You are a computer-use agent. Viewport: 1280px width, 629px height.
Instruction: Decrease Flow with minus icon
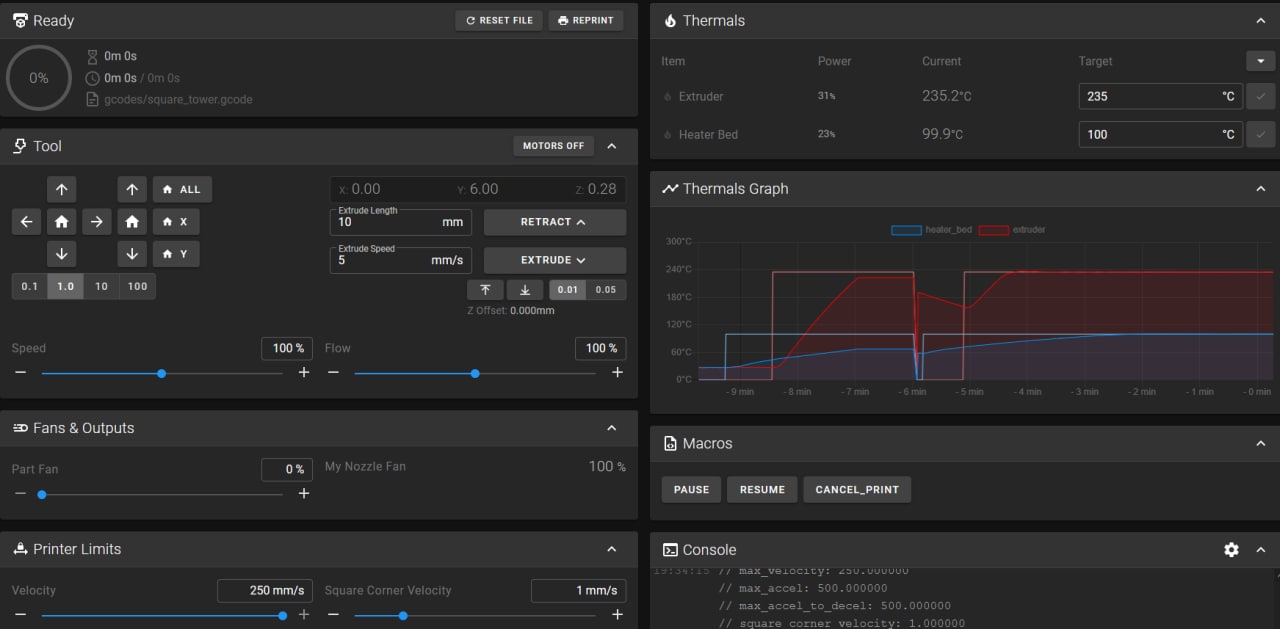tap(333, 373)
